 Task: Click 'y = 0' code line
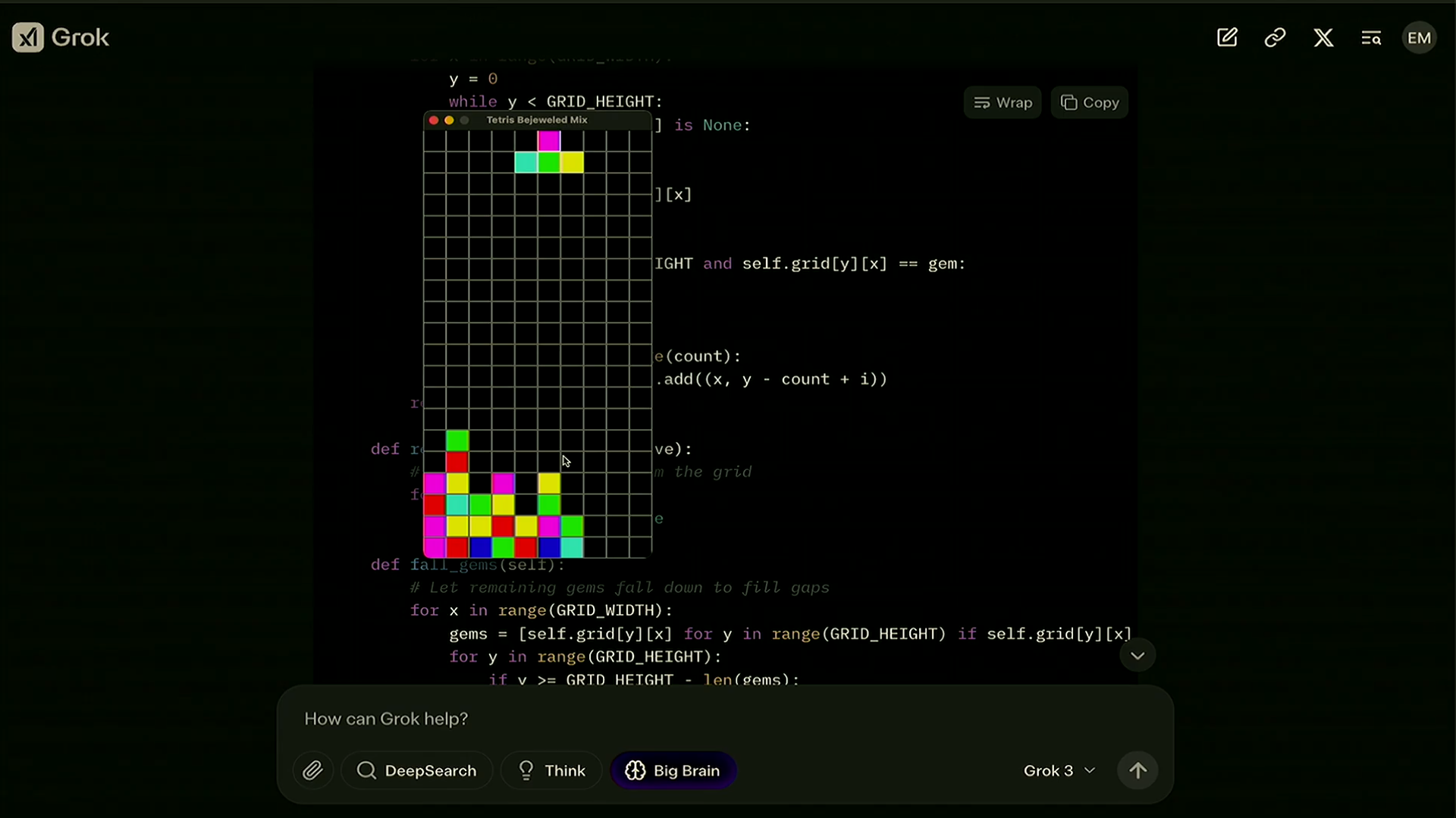pyautogui.click(x=473, y=79)
